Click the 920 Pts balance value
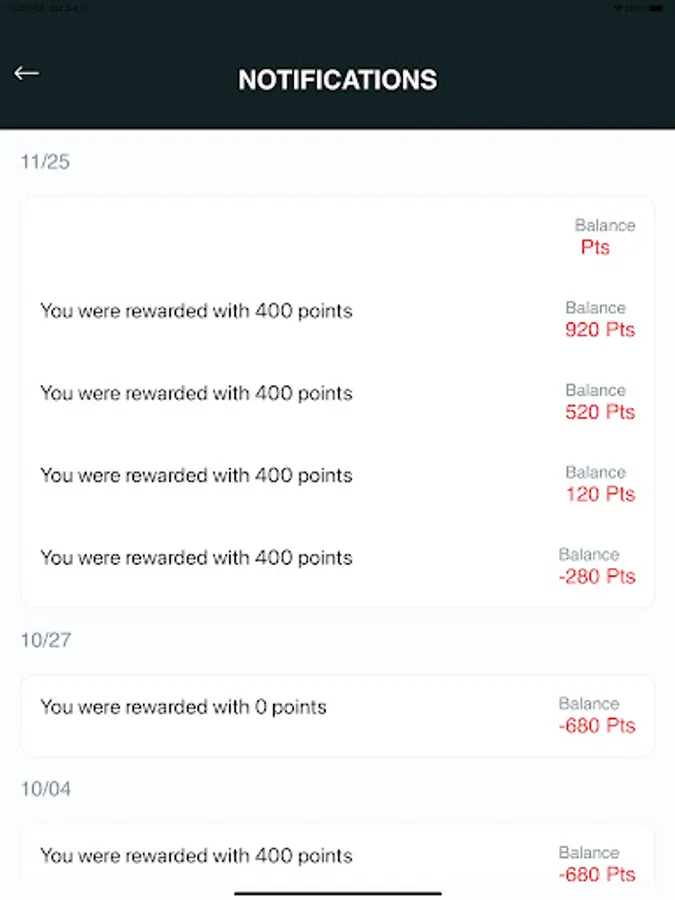Screen dimensions: 675x900 click(x=599, y=330)
